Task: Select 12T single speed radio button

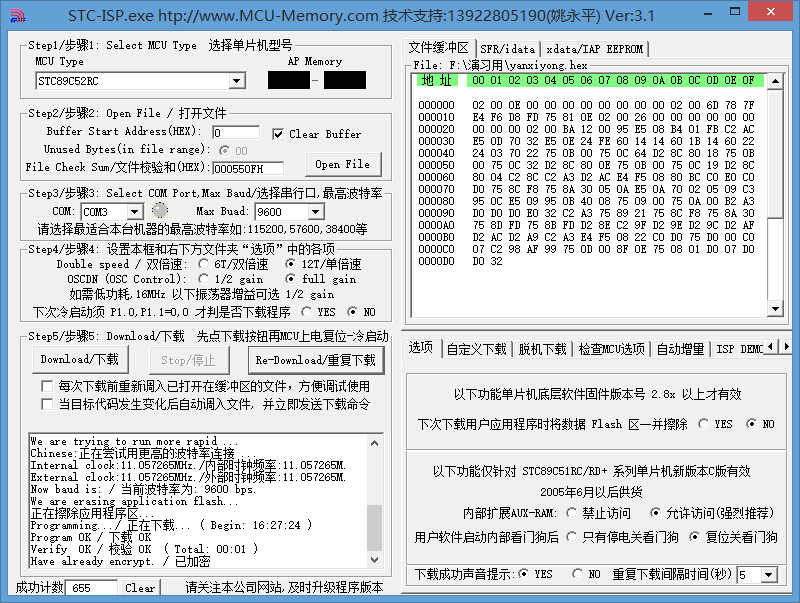Action: (x=290, y=264)
